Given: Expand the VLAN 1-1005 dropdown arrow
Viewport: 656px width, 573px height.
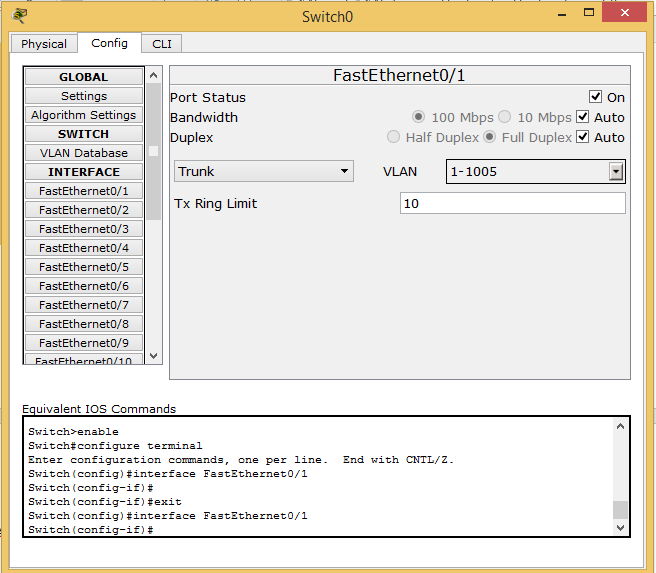Looking at the screenshot, I should tap(616, 171).
